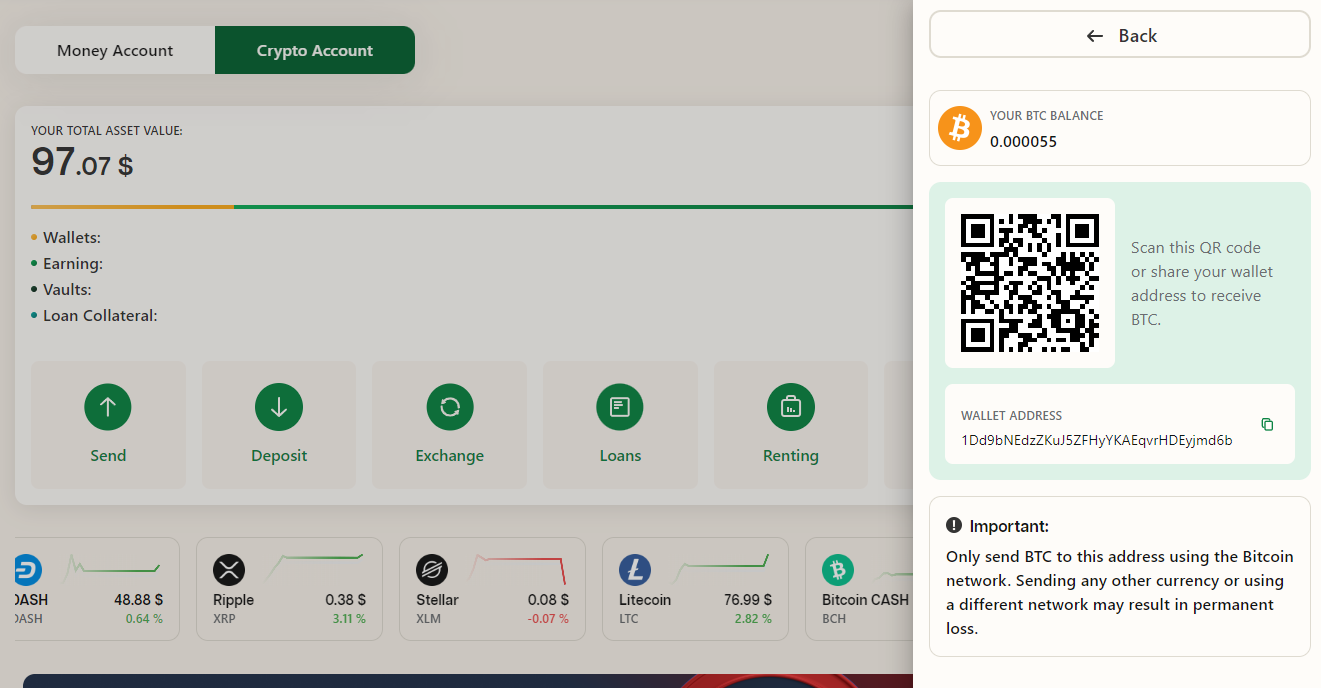Click the Send label
Image resolution: width=1321 pixels, height=688 pixels.
108,456
